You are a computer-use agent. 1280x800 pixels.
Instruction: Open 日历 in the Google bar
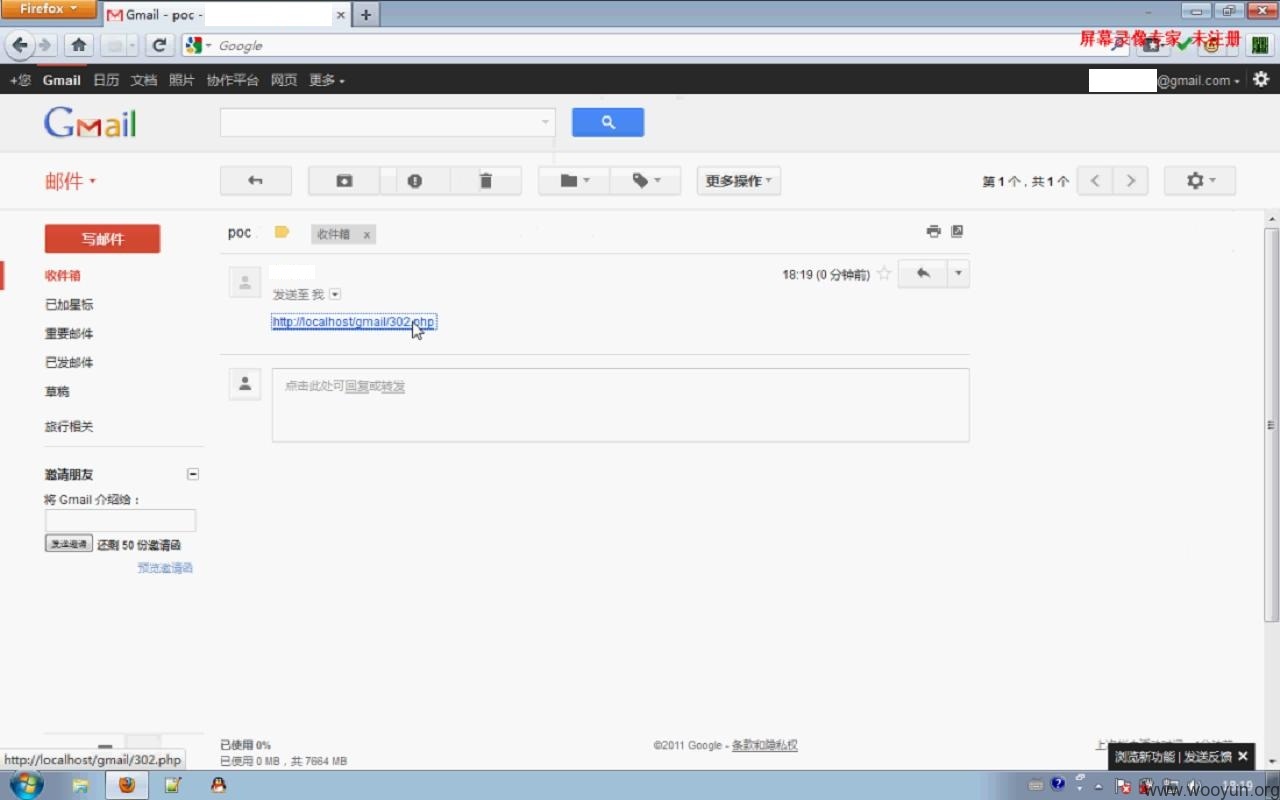[106, 80]
